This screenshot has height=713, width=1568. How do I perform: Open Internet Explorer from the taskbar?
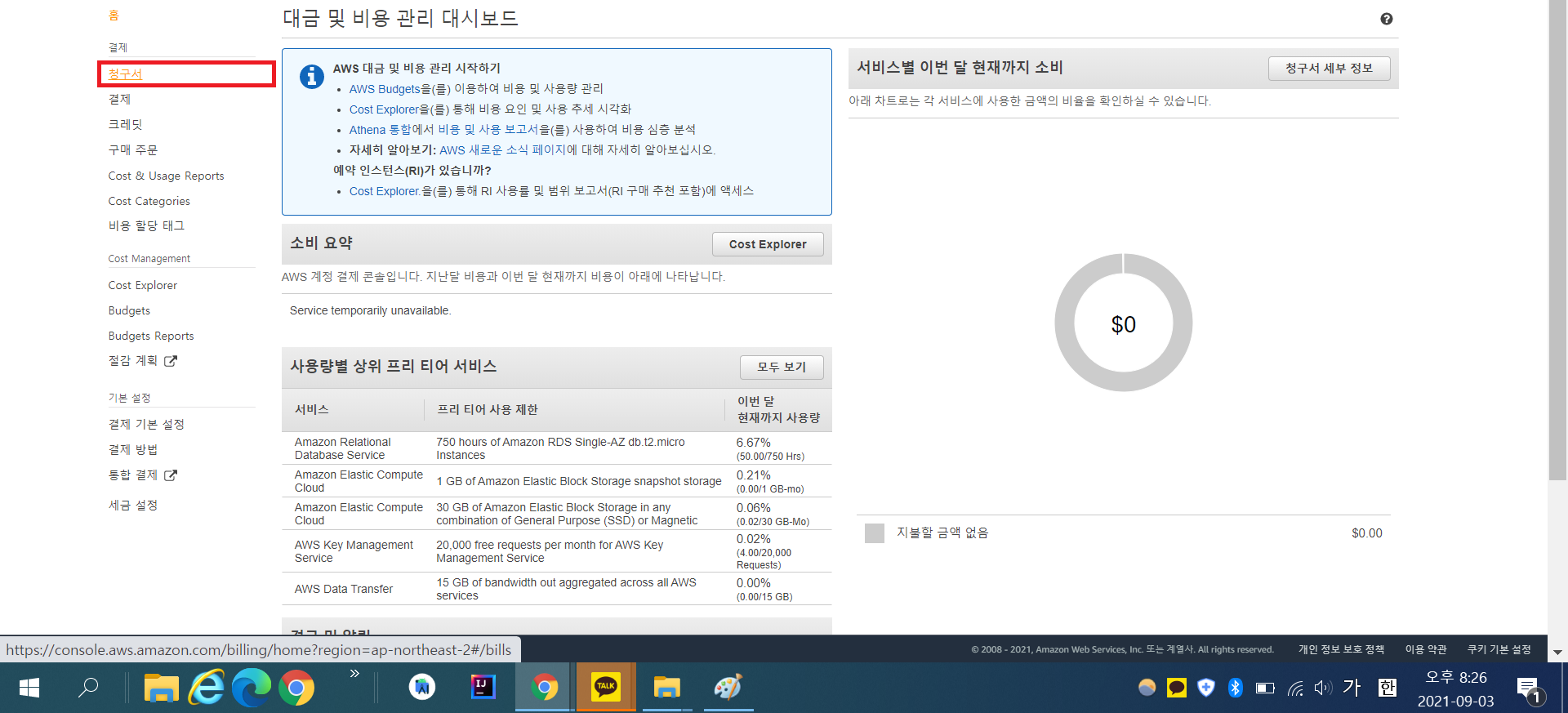pyautogui.click(x=206, y=688)
